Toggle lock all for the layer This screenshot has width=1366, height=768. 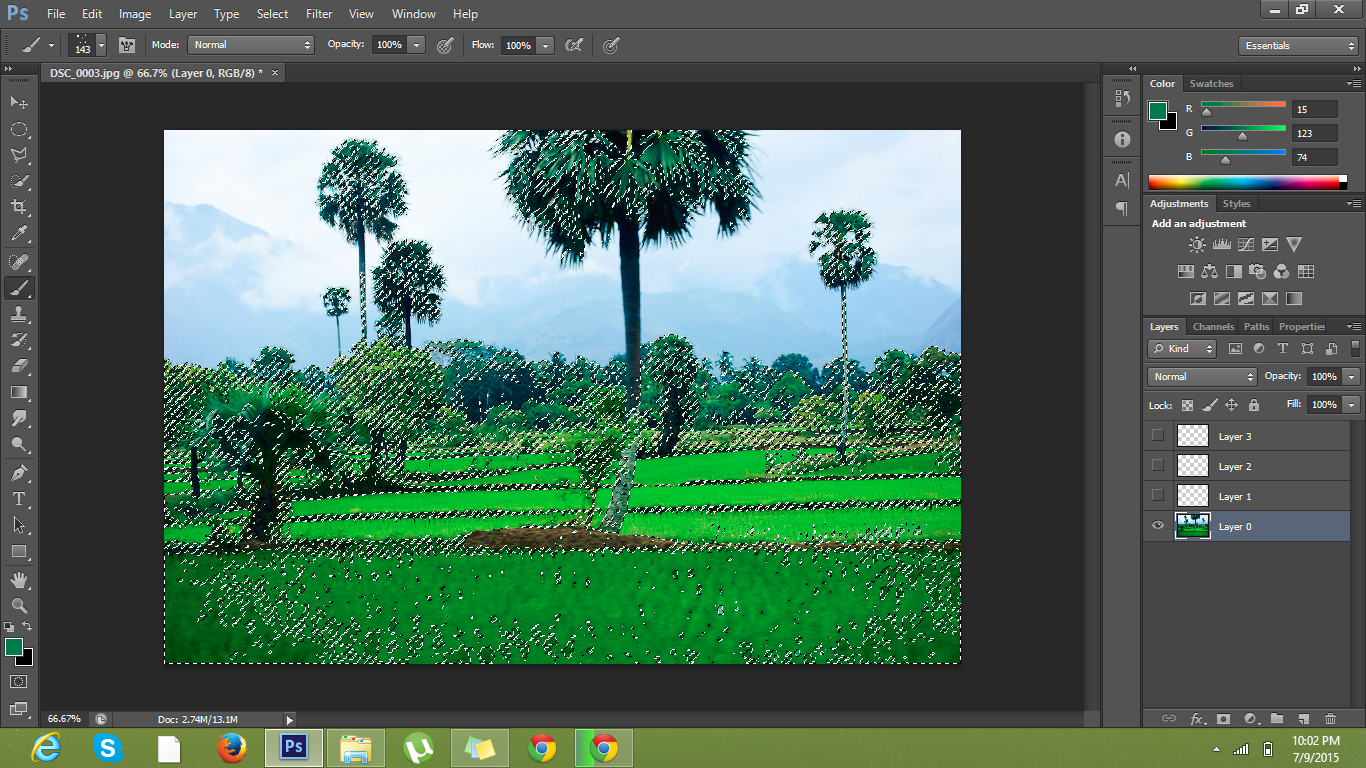point(1253,405)
